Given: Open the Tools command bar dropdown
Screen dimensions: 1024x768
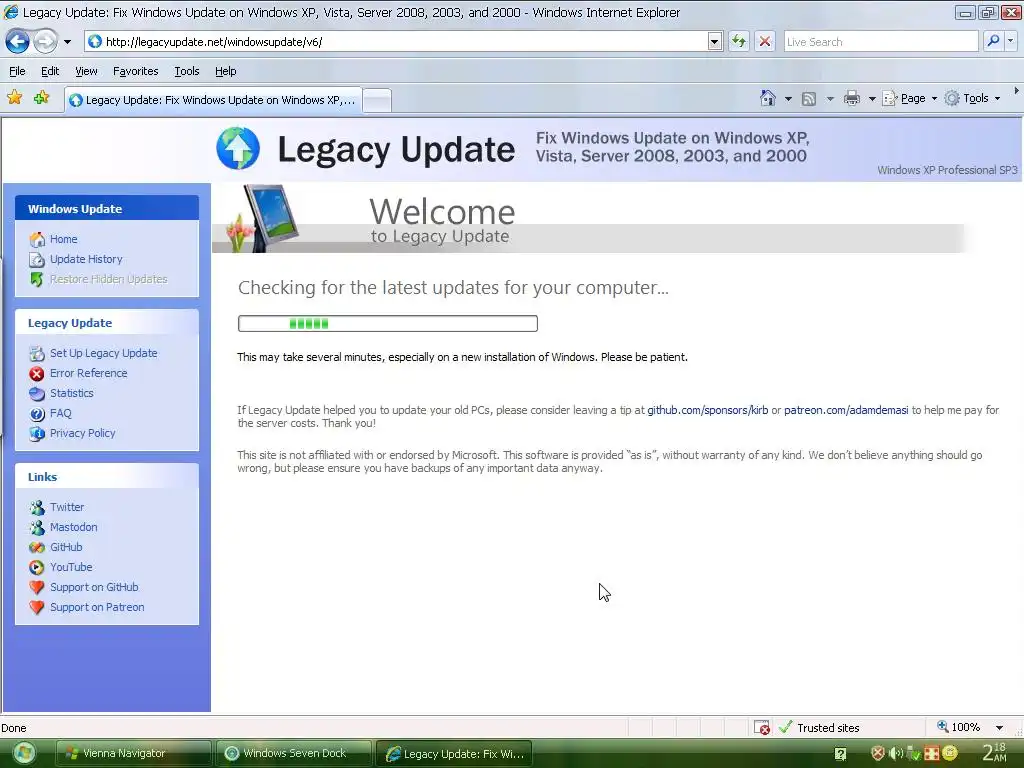Looking at the screenshot, I should tap(972, 98).
